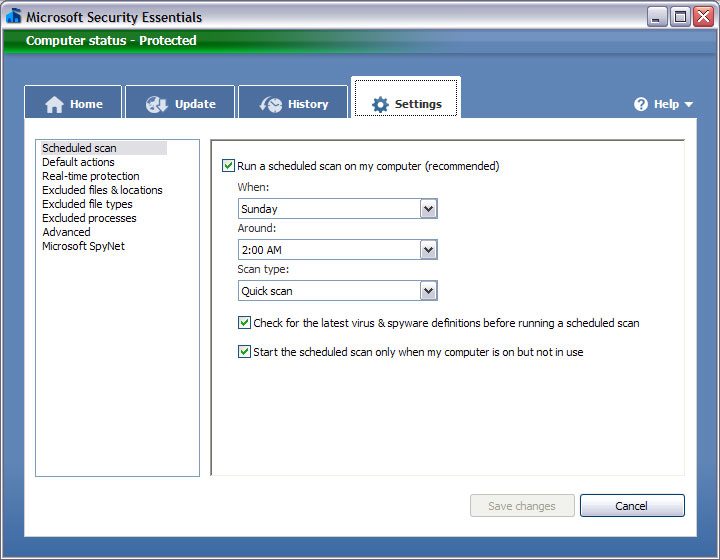Click the clock icon on History tab
720x560 pixels.
(x=270, y=104)
